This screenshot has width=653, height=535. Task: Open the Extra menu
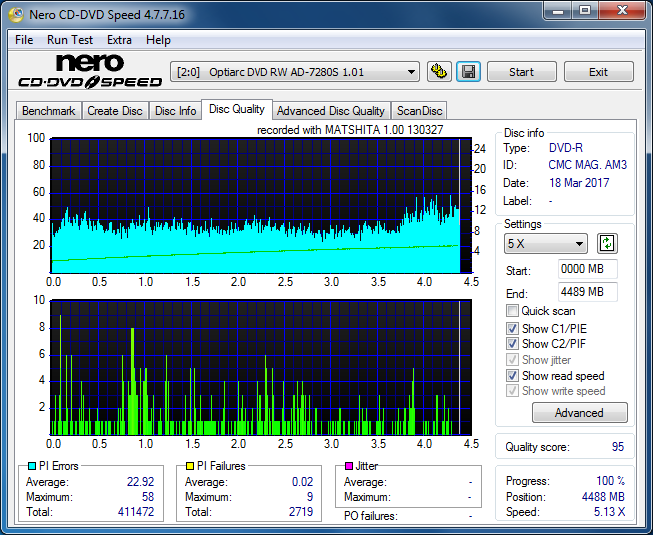[x=119, y=40]
